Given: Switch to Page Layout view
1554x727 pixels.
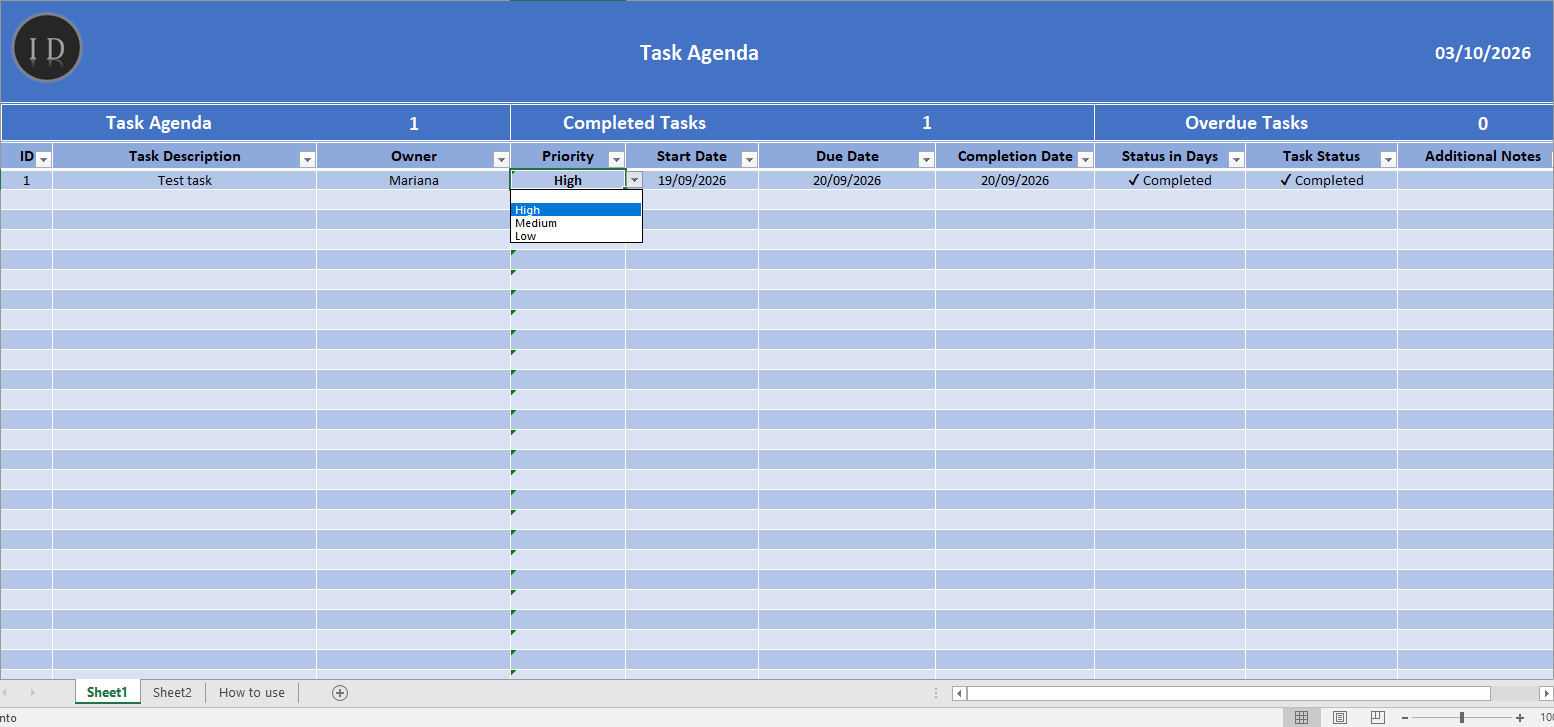Looking at the screenshot, I should [x=1340, y=717].
